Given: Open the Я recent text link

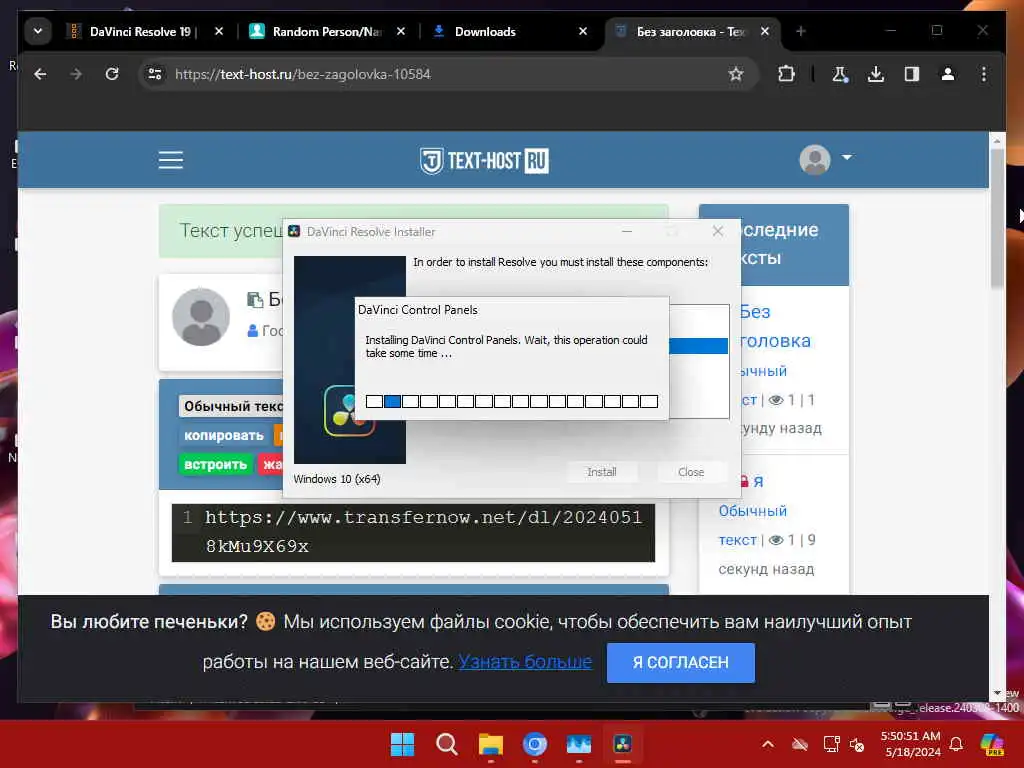Looking at the screenshot, I should pyautogui.click(x=758, y=482).
